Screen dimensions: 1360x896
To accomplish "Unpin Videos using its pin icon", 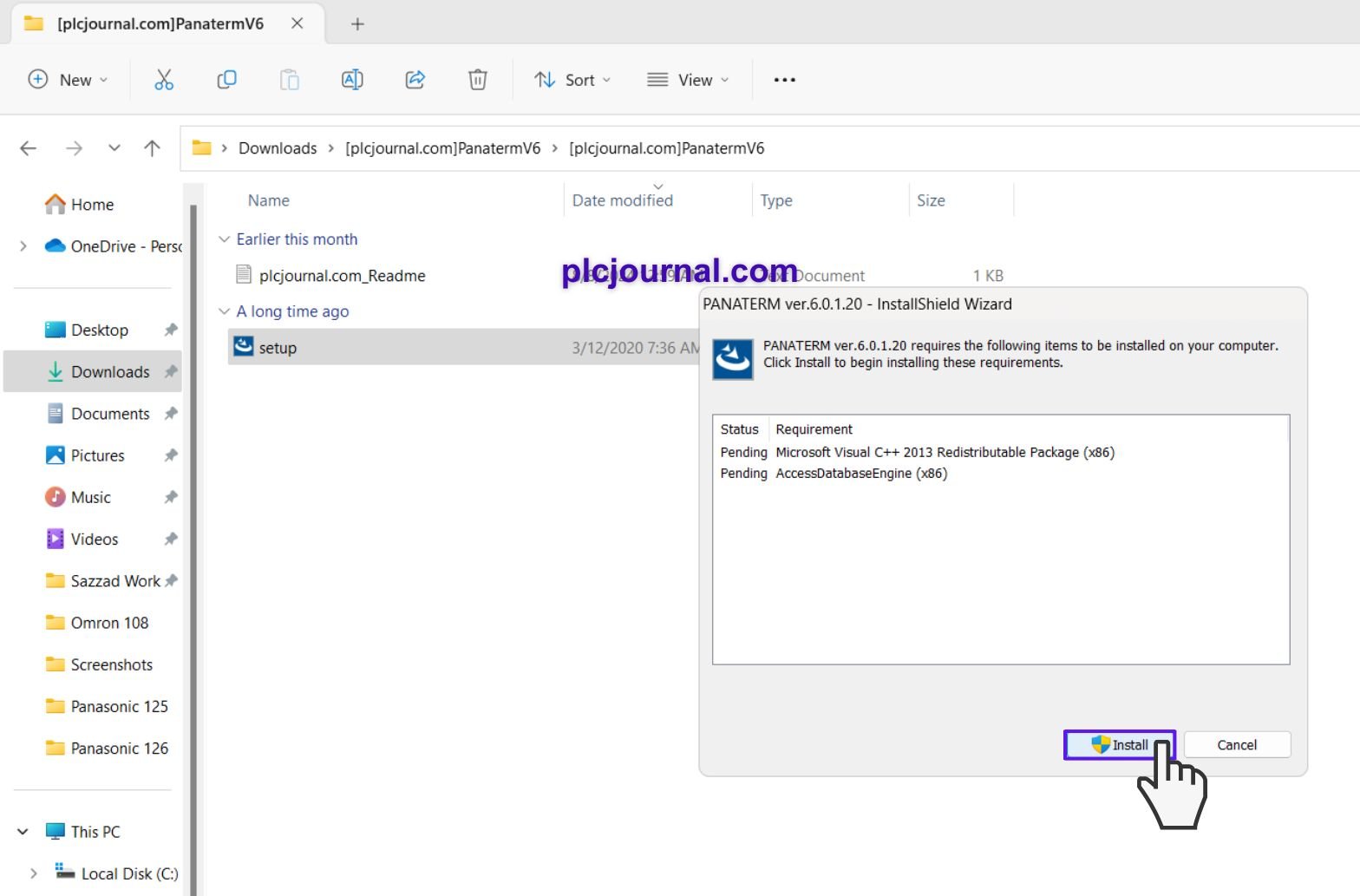I will click(171, 539).
